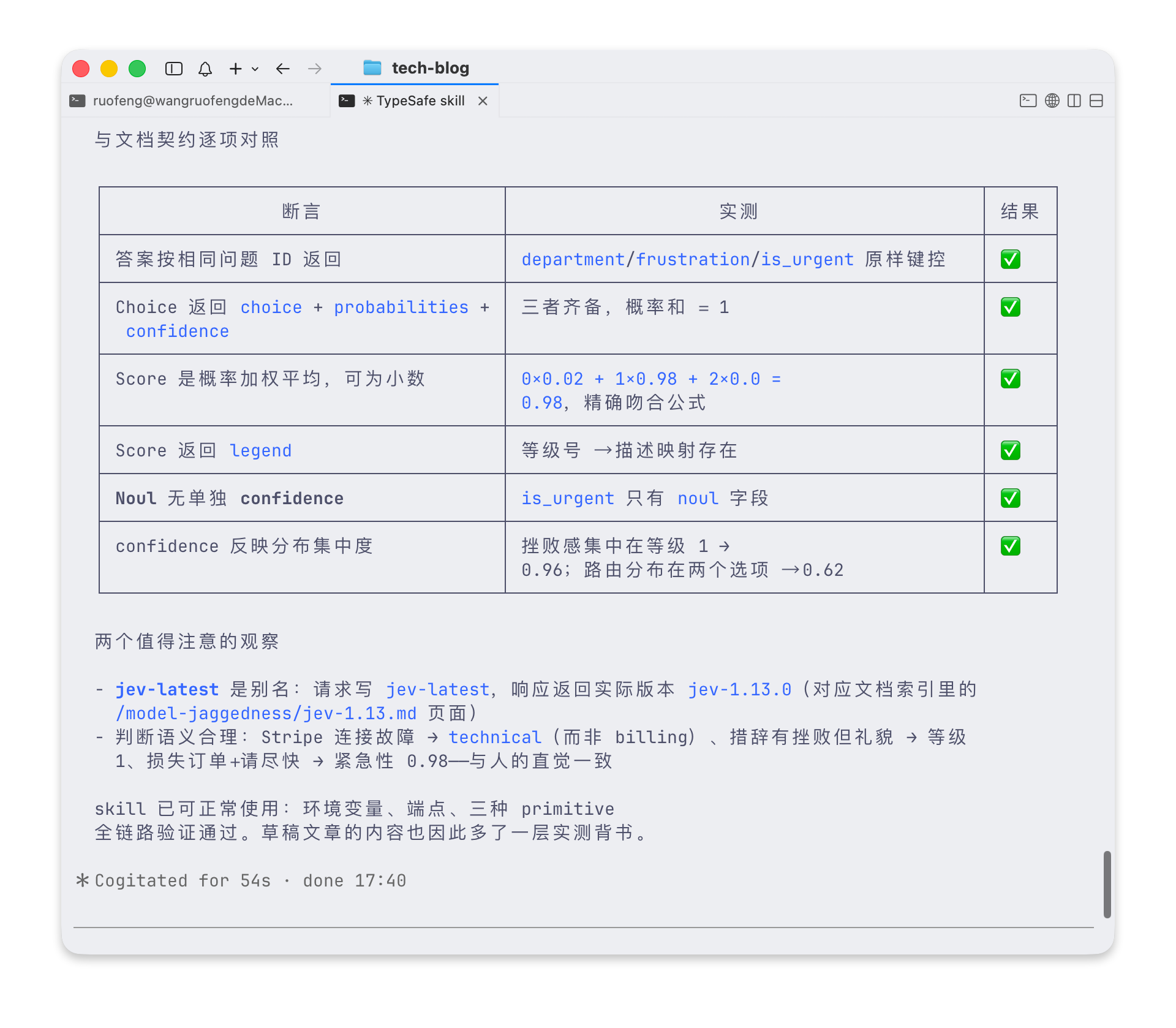1176x1028 pixels.
Task: Click the 'technical' keyword
Action: coord(495,737)
